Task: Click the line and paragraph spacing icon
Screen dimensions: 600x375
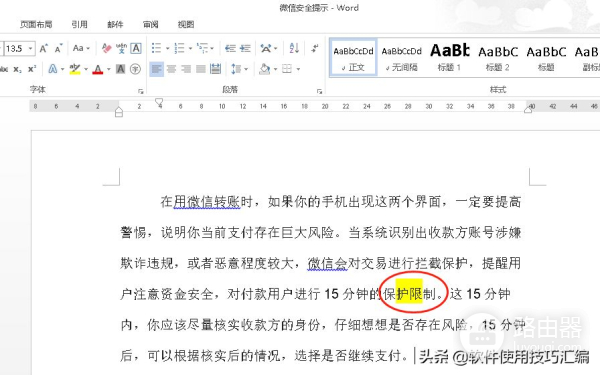Action: pyautogui.click(x=236, y=69)
